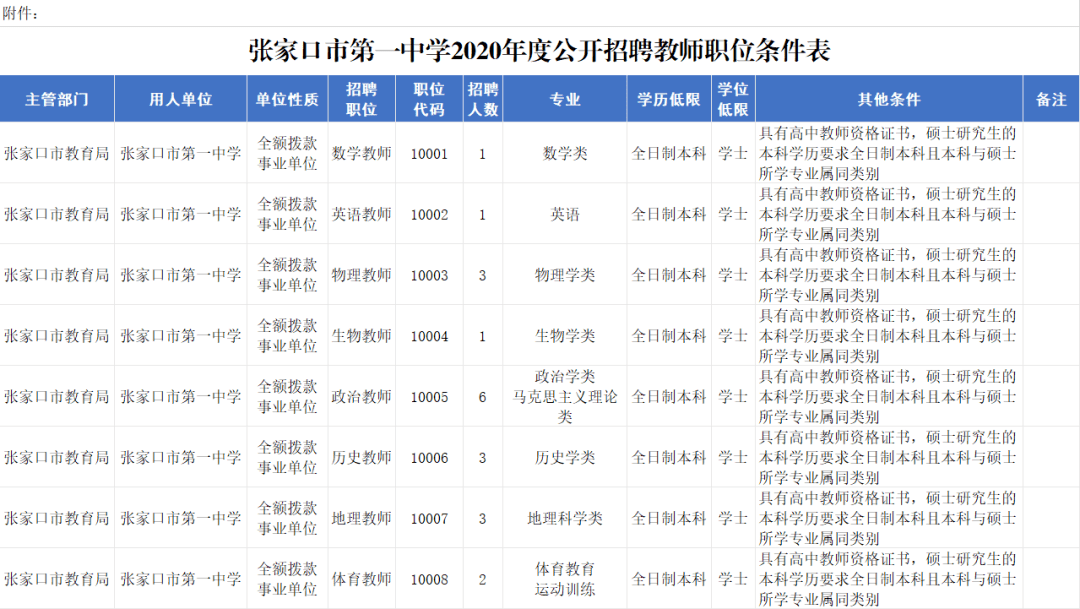Select position code 10008

point(429,579)
